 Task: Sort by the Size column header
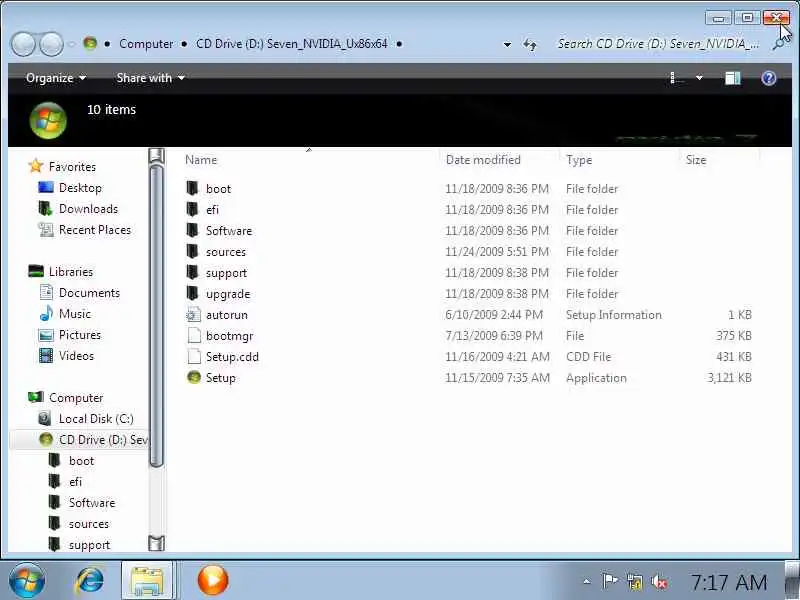coord(696,160)
